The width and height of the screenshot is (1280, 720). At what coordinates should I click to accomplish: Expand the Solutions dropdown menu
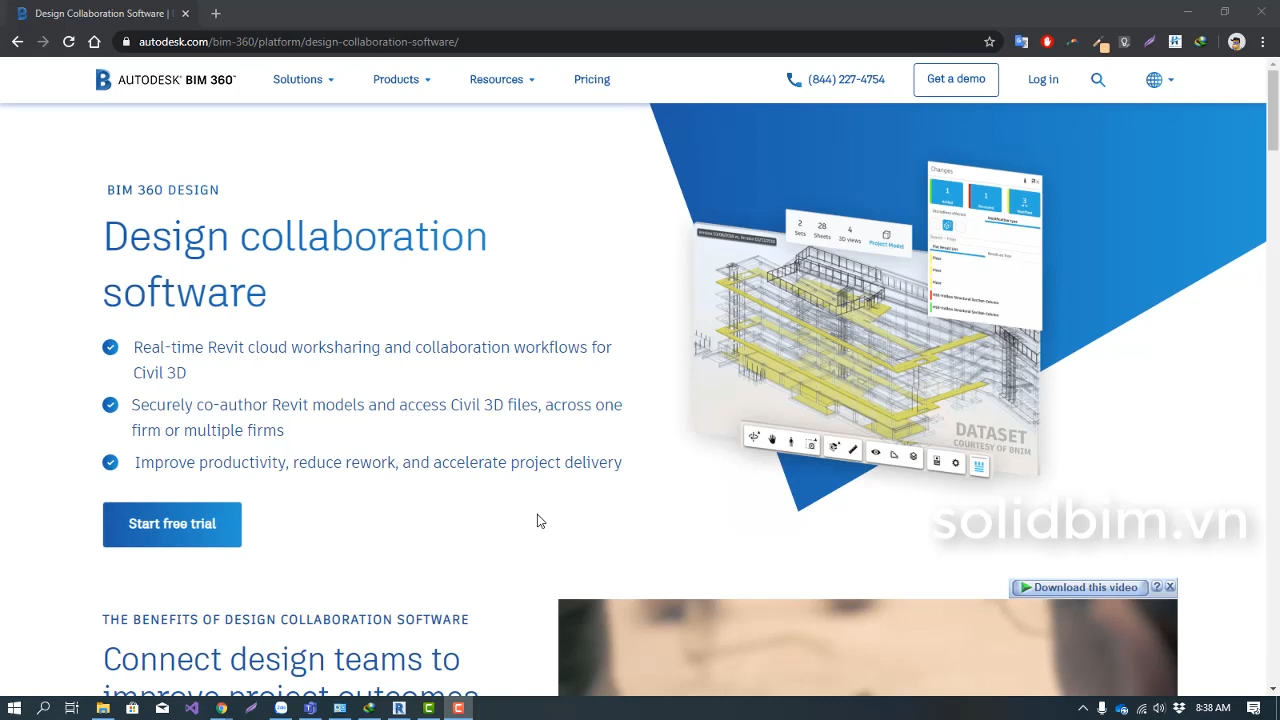[x=303, y=80]
